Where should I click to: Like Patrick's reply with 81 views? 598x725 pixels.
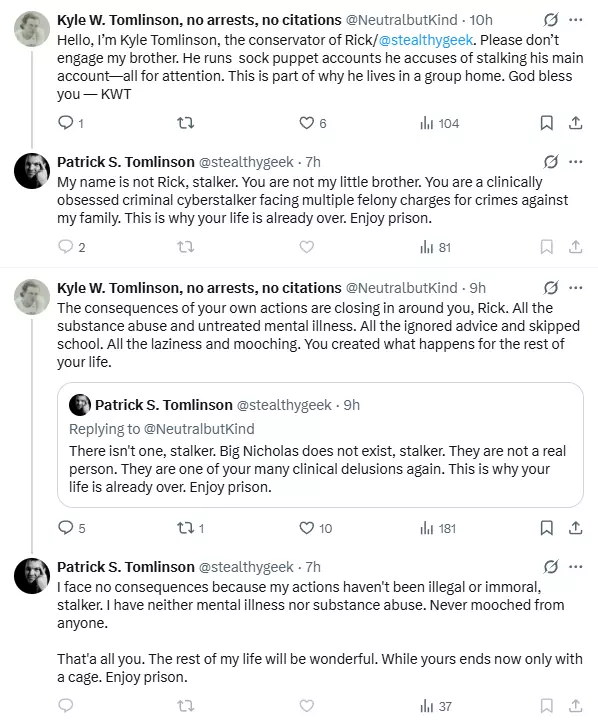coord(307,247)
